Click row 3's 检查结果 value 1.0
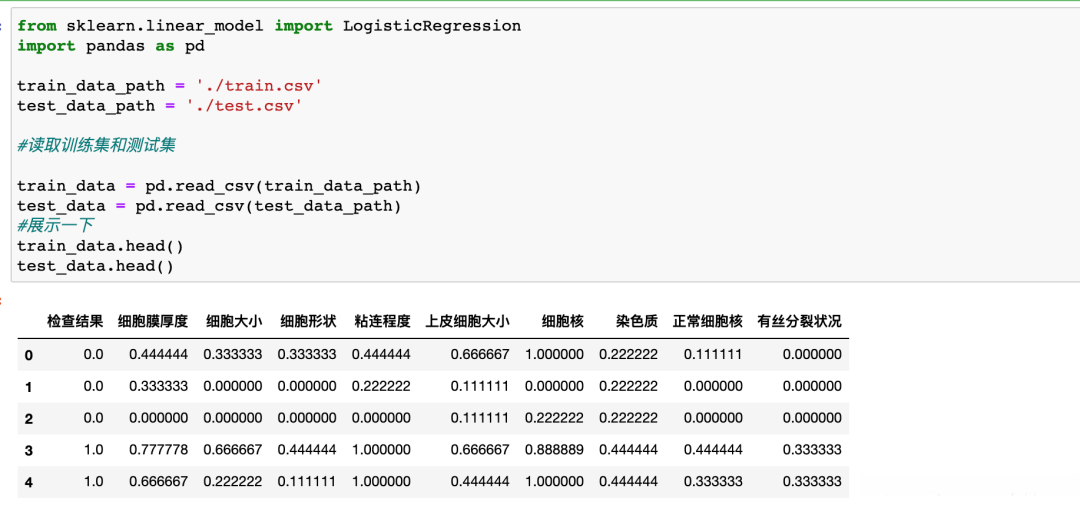 (x=93, y=449)
